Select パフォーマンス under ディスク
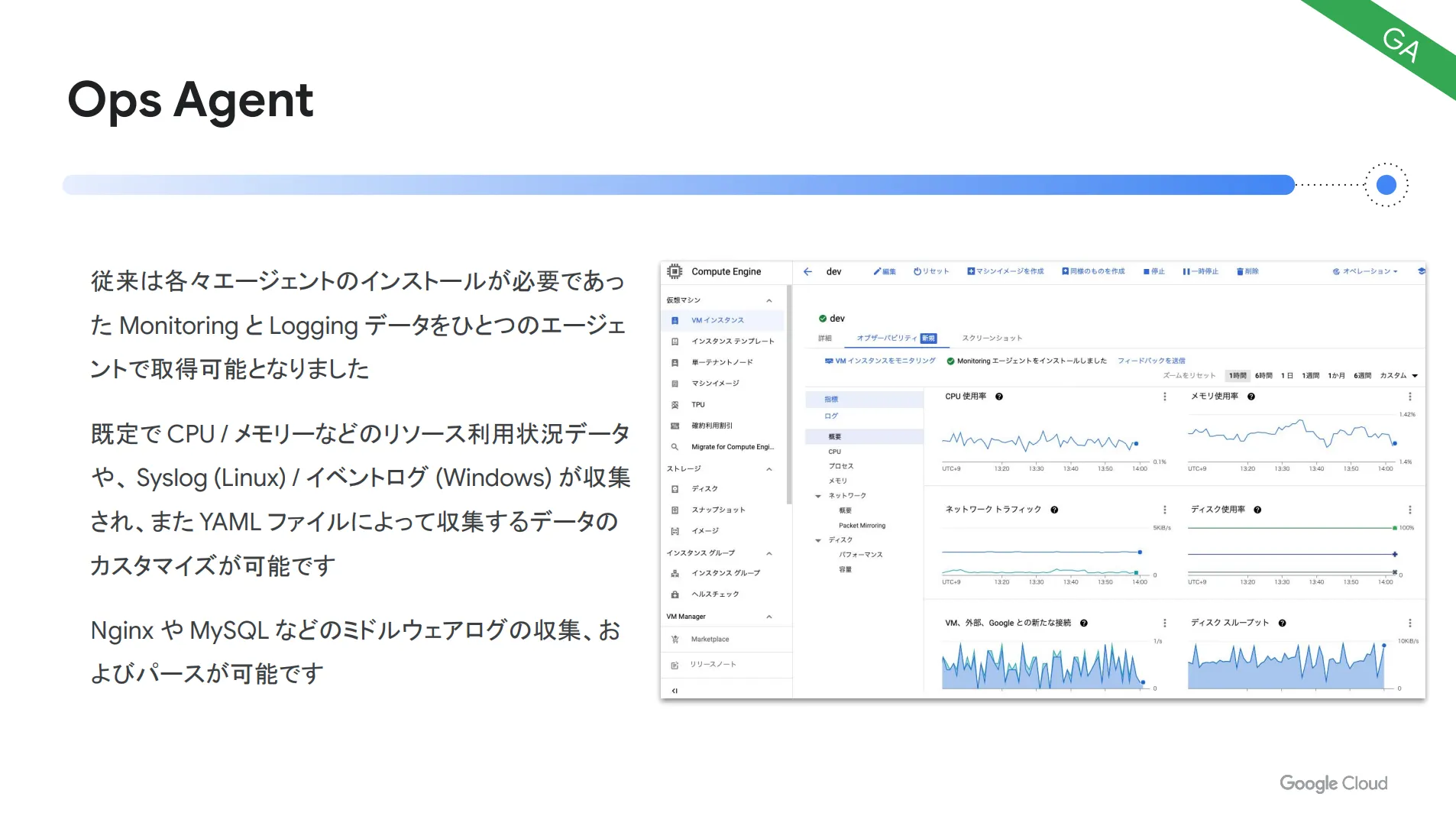Viewport: 1456px width, 813px height. coord(860,555)
